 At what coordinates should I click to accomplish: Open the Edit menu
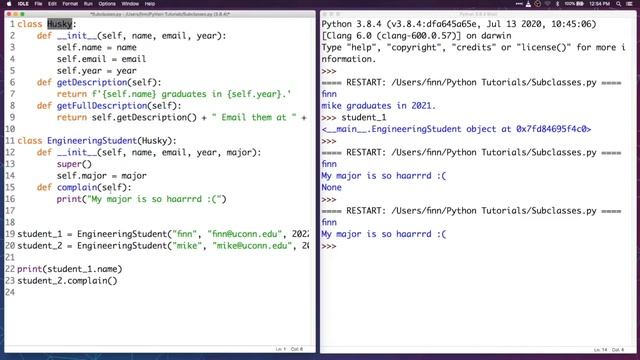52,4
